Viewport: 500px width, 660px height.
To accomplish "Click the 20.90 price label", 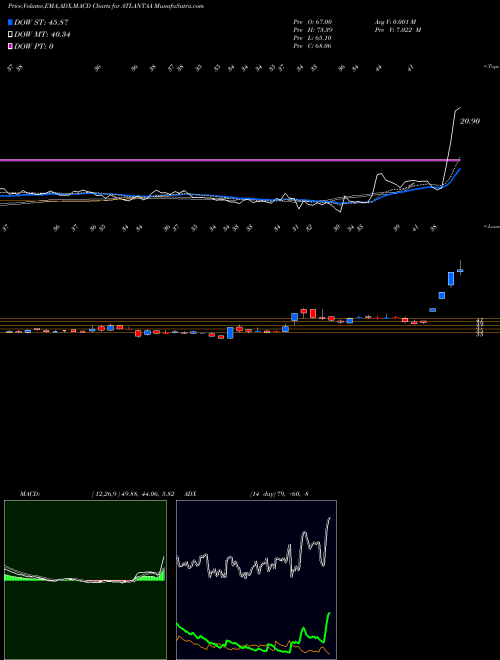I will click(470, 121).
